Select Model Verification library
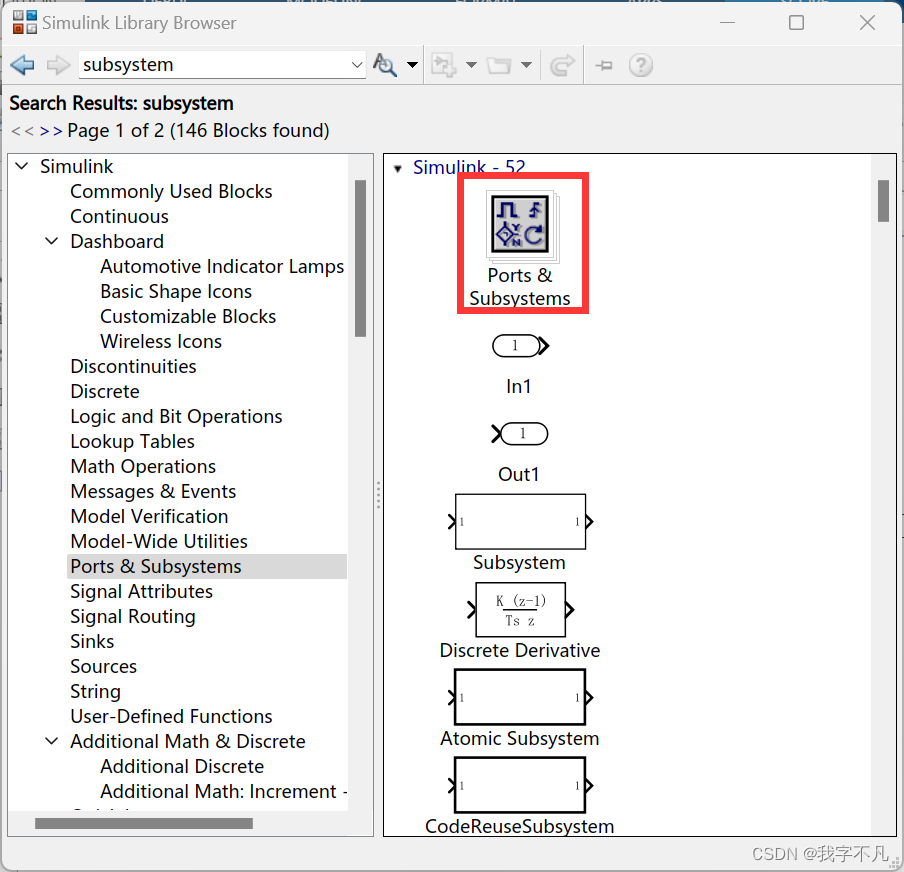 pyautogui.click(x=149, y=517)
